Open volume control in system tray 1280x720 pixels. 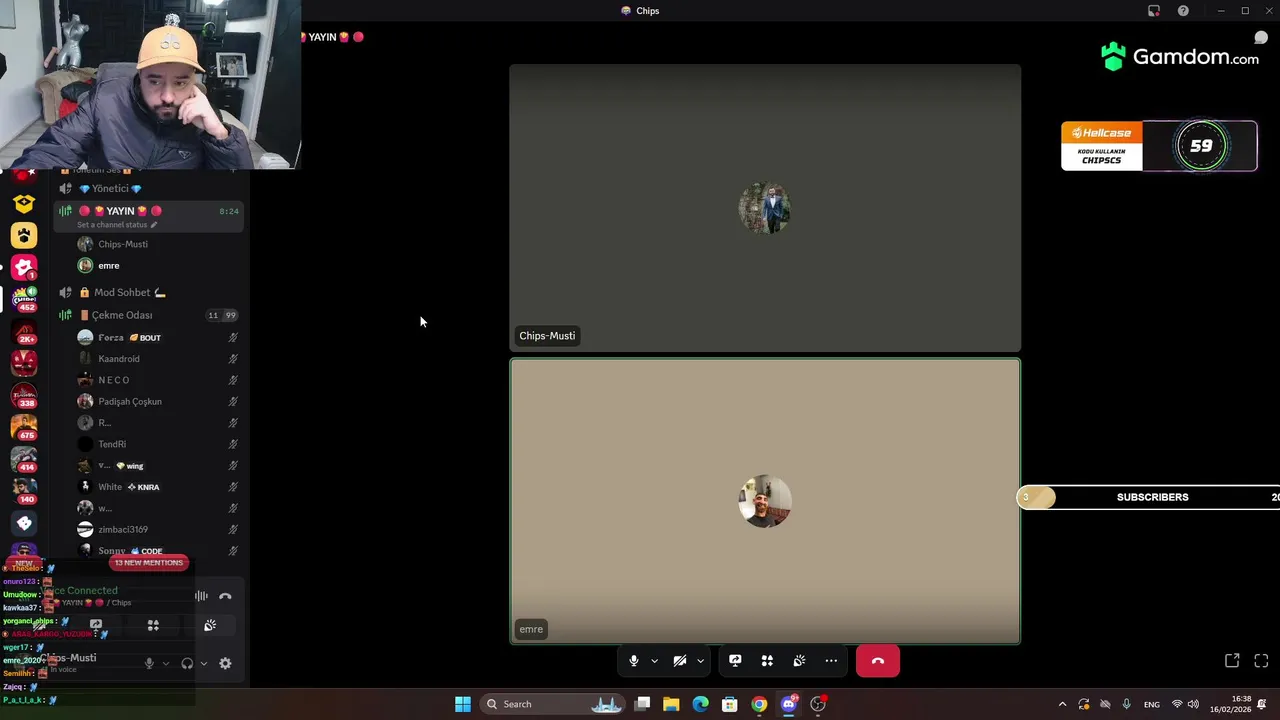click(1193, 704)
